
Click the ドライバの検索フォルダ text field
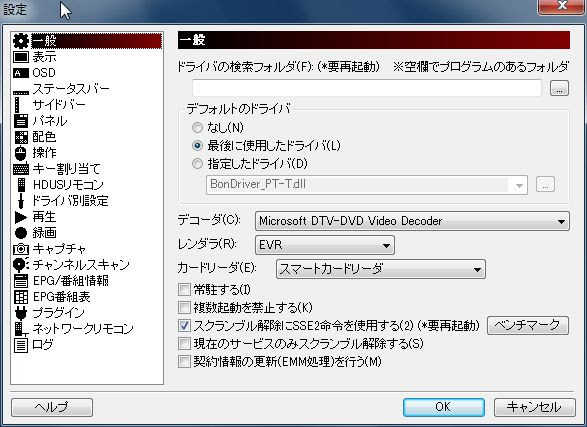pos(367,88)
